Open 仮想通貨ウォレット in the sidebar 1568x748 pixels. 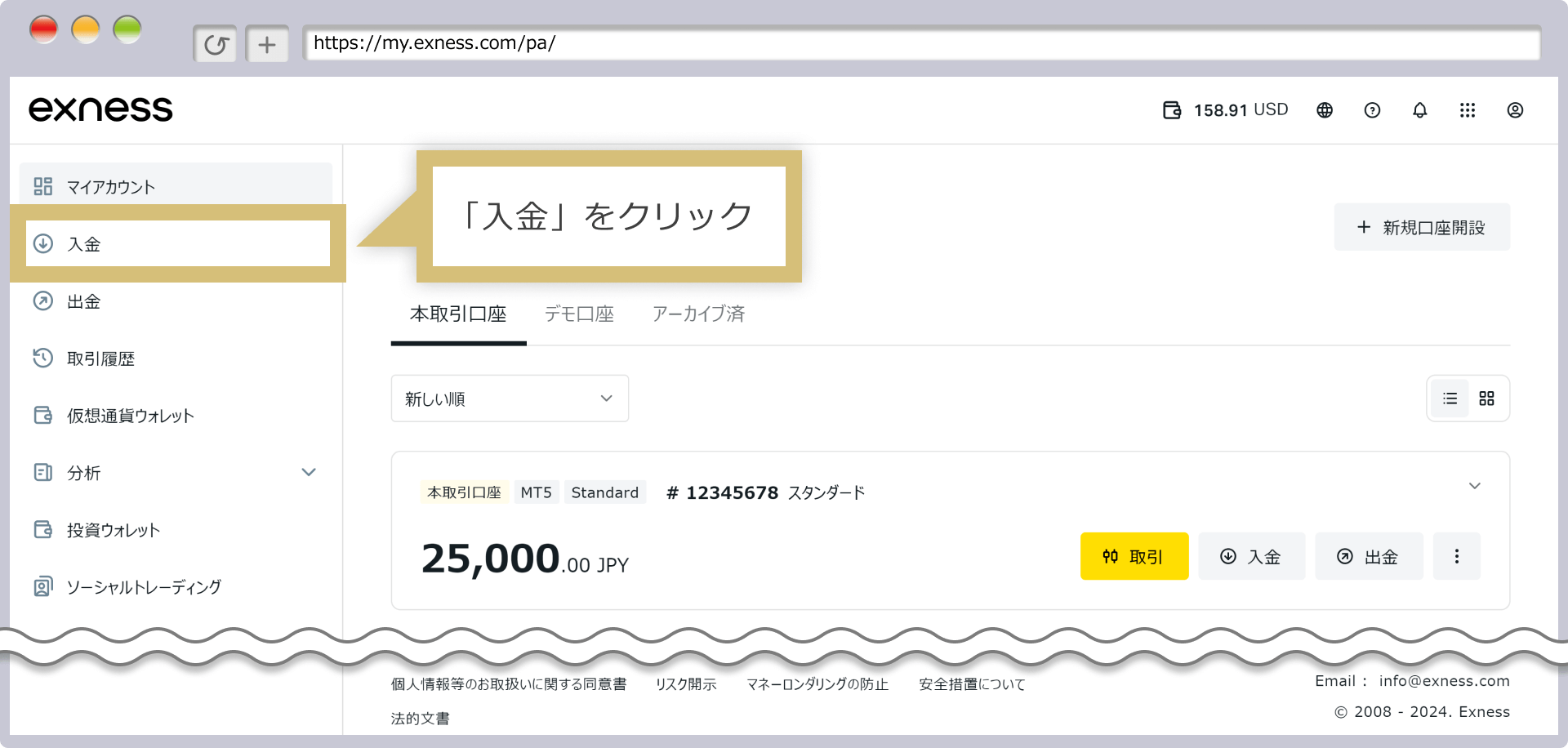[176, 416]
